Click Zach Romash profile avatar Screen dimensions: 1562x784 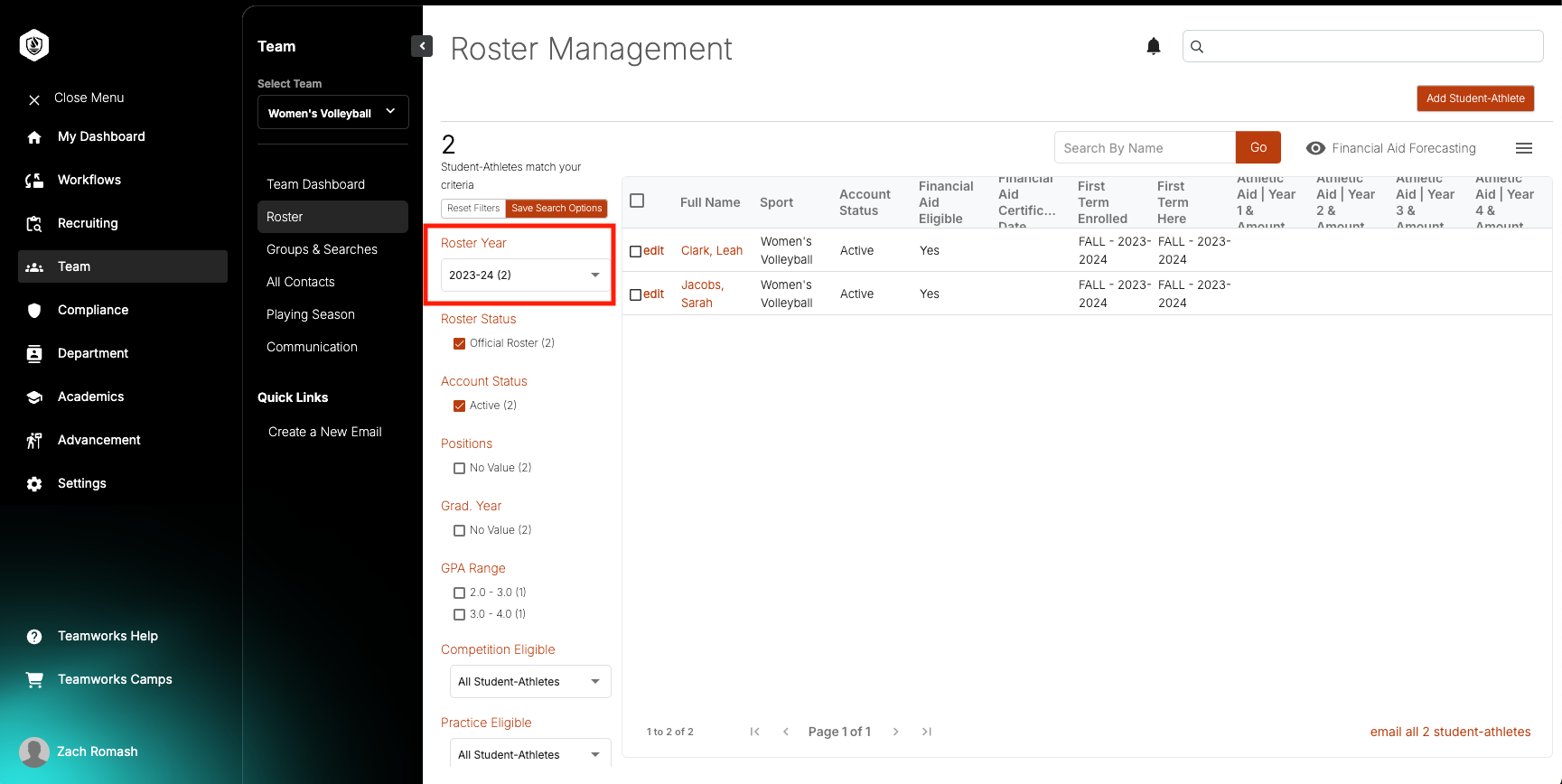(x=34, y=751)
